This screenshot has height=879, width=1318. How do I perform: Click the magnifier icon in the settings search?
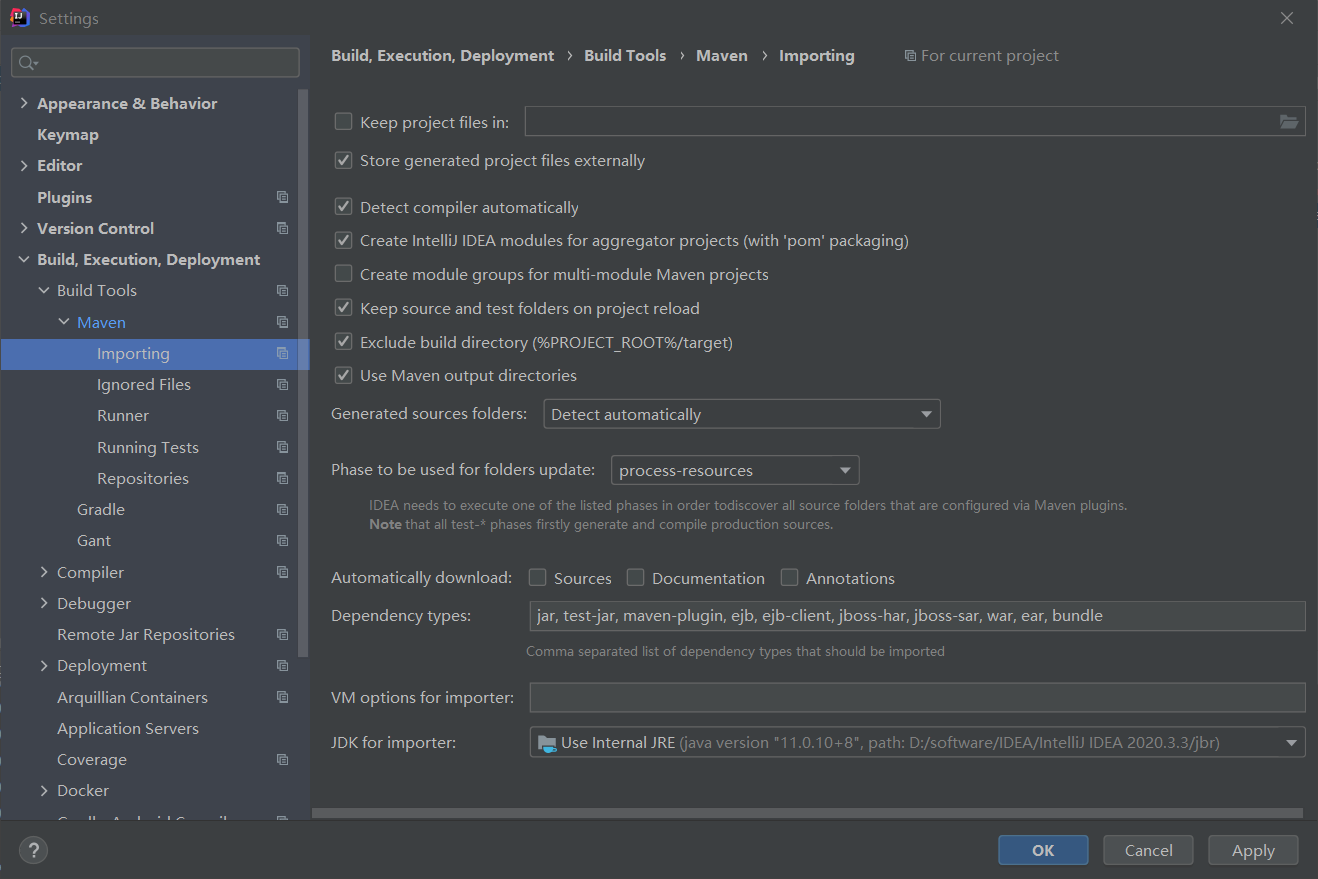pos(27,63)
